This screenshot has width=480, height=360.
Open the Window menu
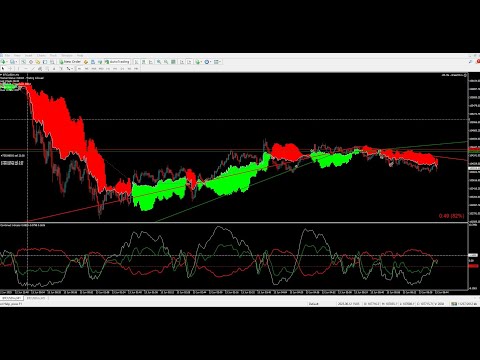click(67, 55)
